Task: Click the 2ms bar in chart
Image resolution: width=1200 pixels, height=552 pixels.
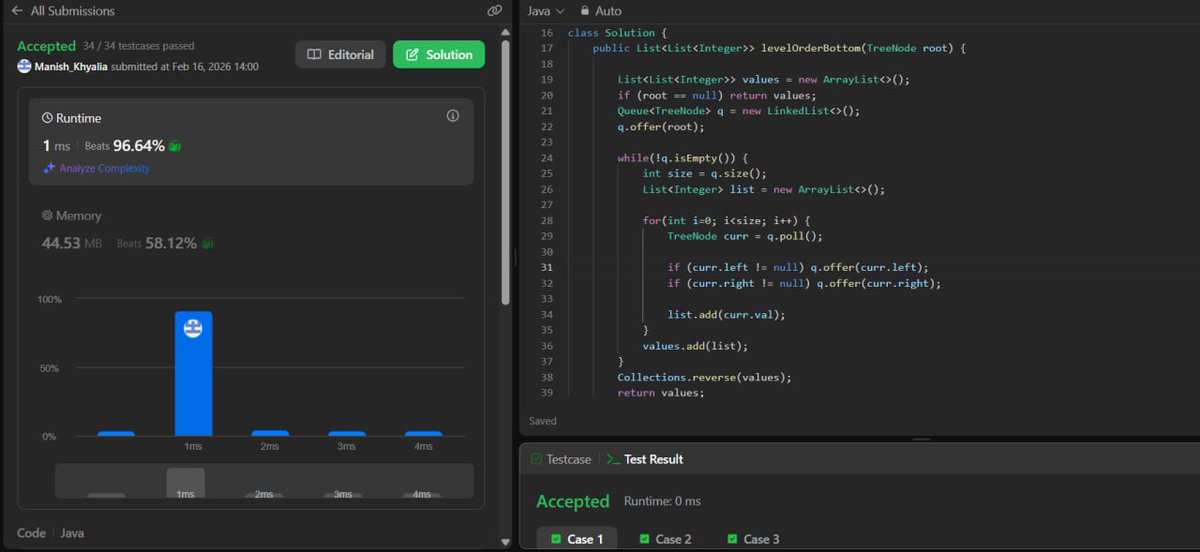Action: [x=270, y=433]
